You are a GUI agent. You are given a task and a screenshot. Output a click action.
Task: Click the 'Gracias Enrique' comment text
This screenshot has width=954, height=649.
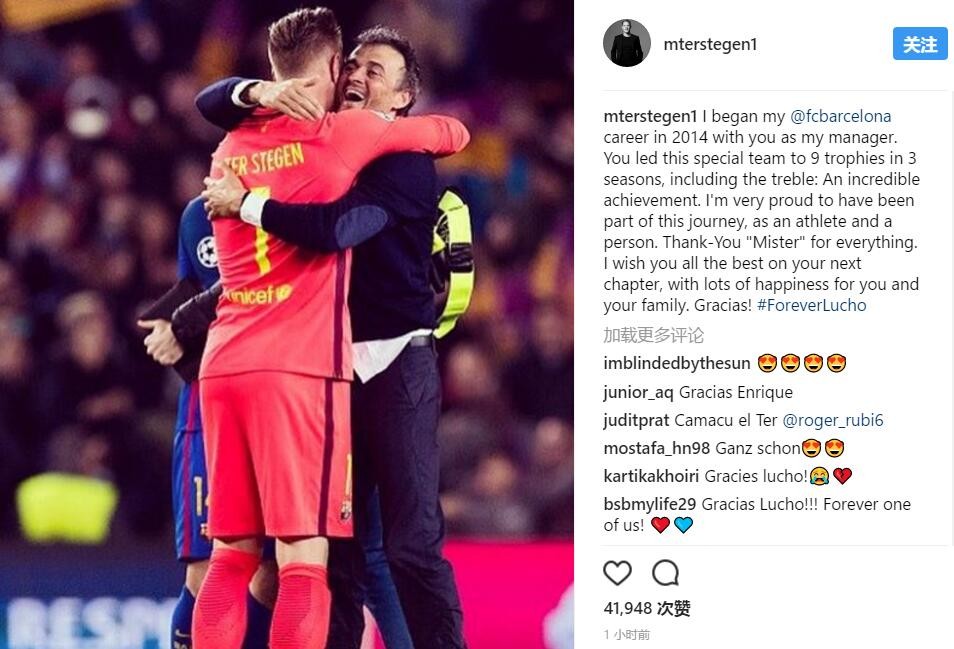coord(736,392)
